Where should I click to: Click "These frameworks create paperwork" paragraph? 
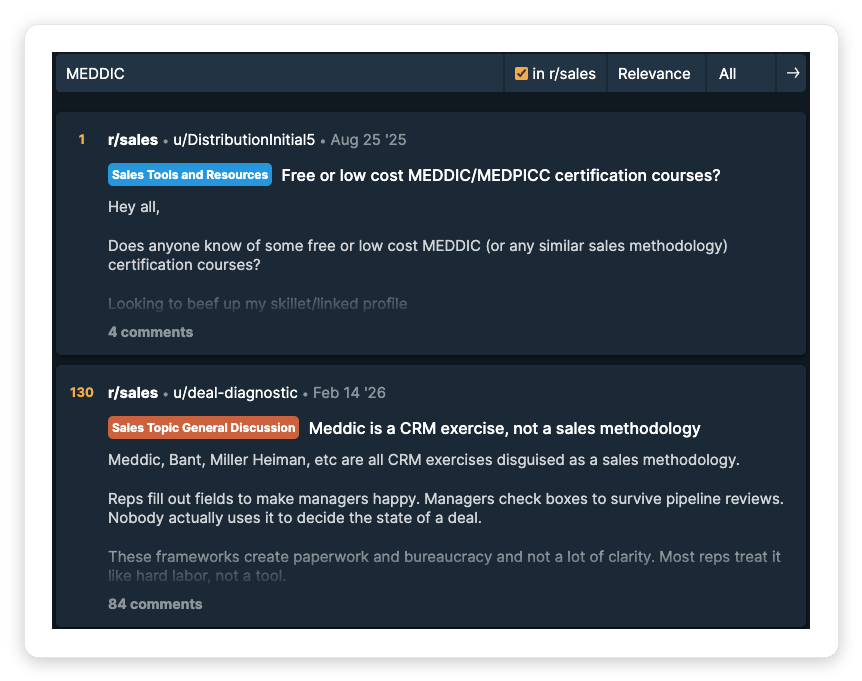click(445, 566)
